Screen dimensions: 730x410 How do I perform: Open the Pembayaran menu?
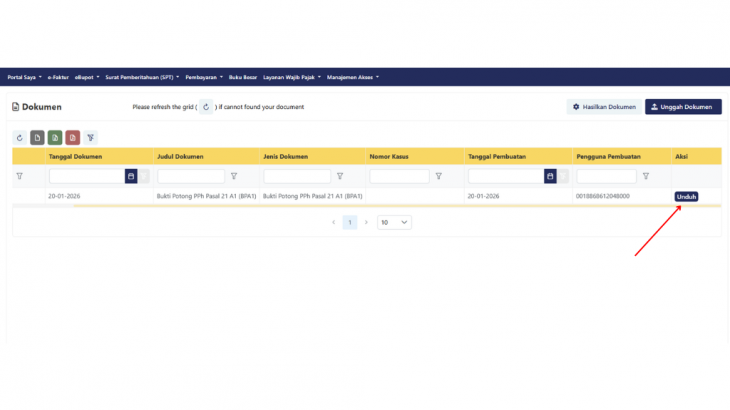[x=205, y=77]
